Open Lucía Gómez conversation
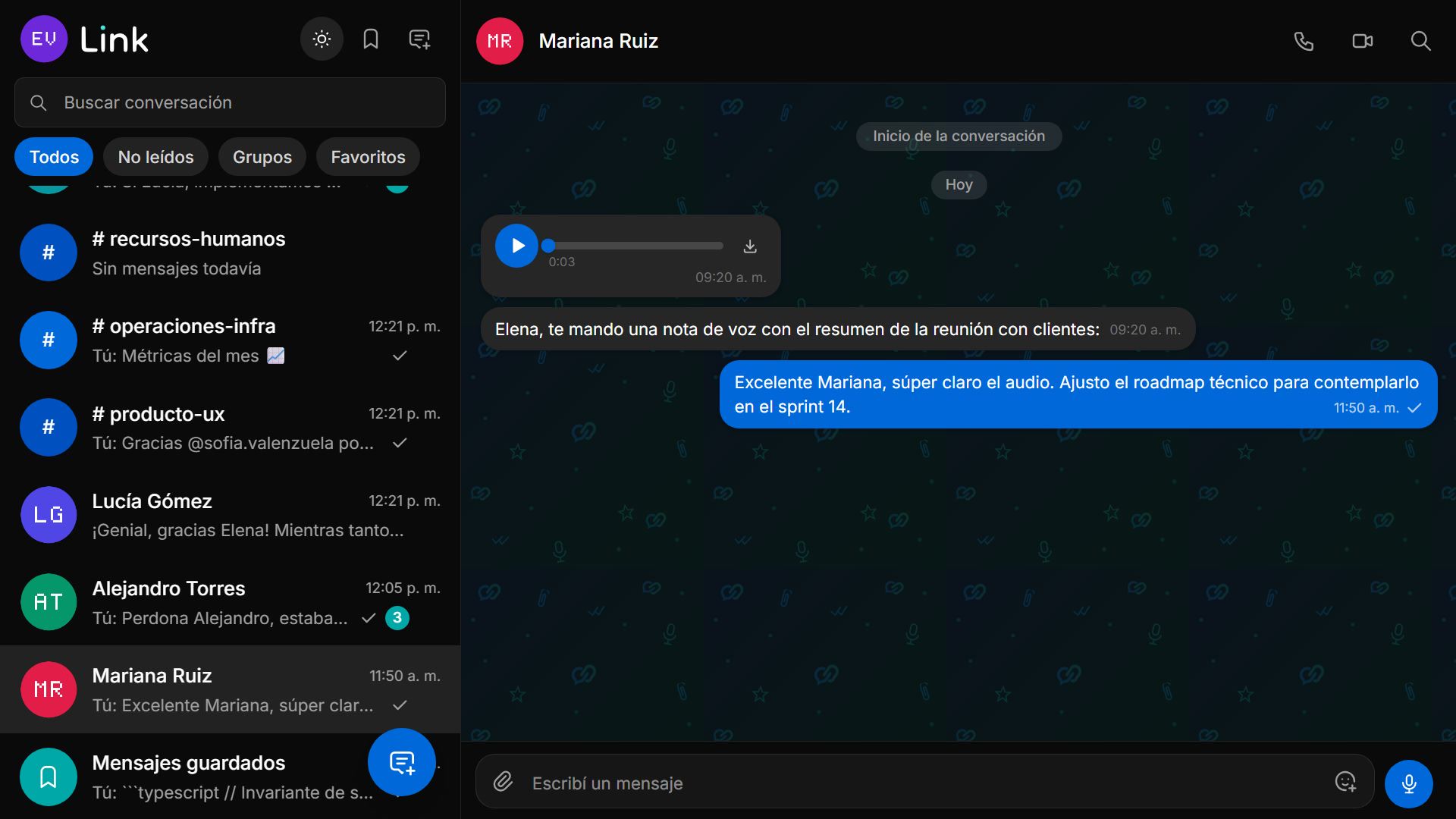The height and width of the screenshot is (819, 1456). point(230,515)
